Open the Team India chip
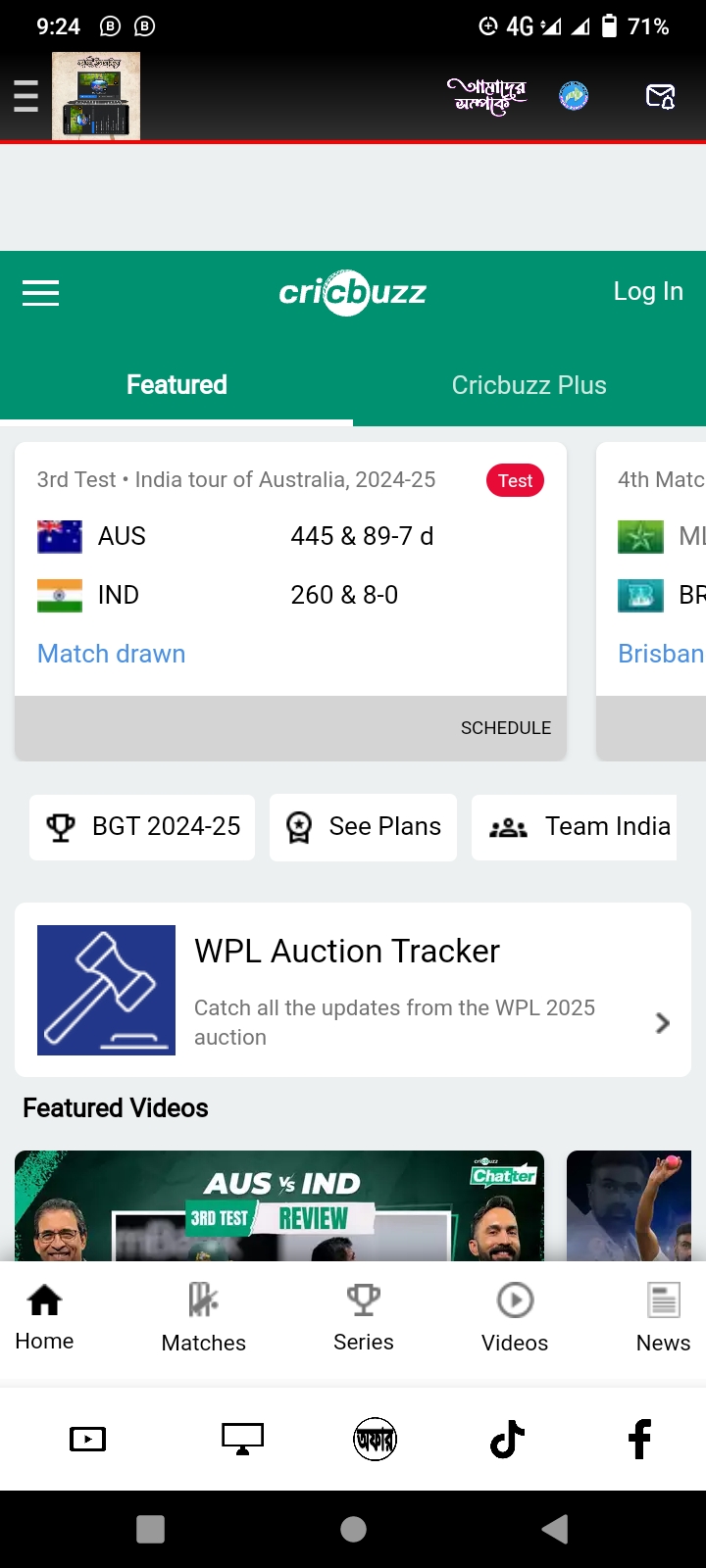706x1568 pixels. coord(579,827)
